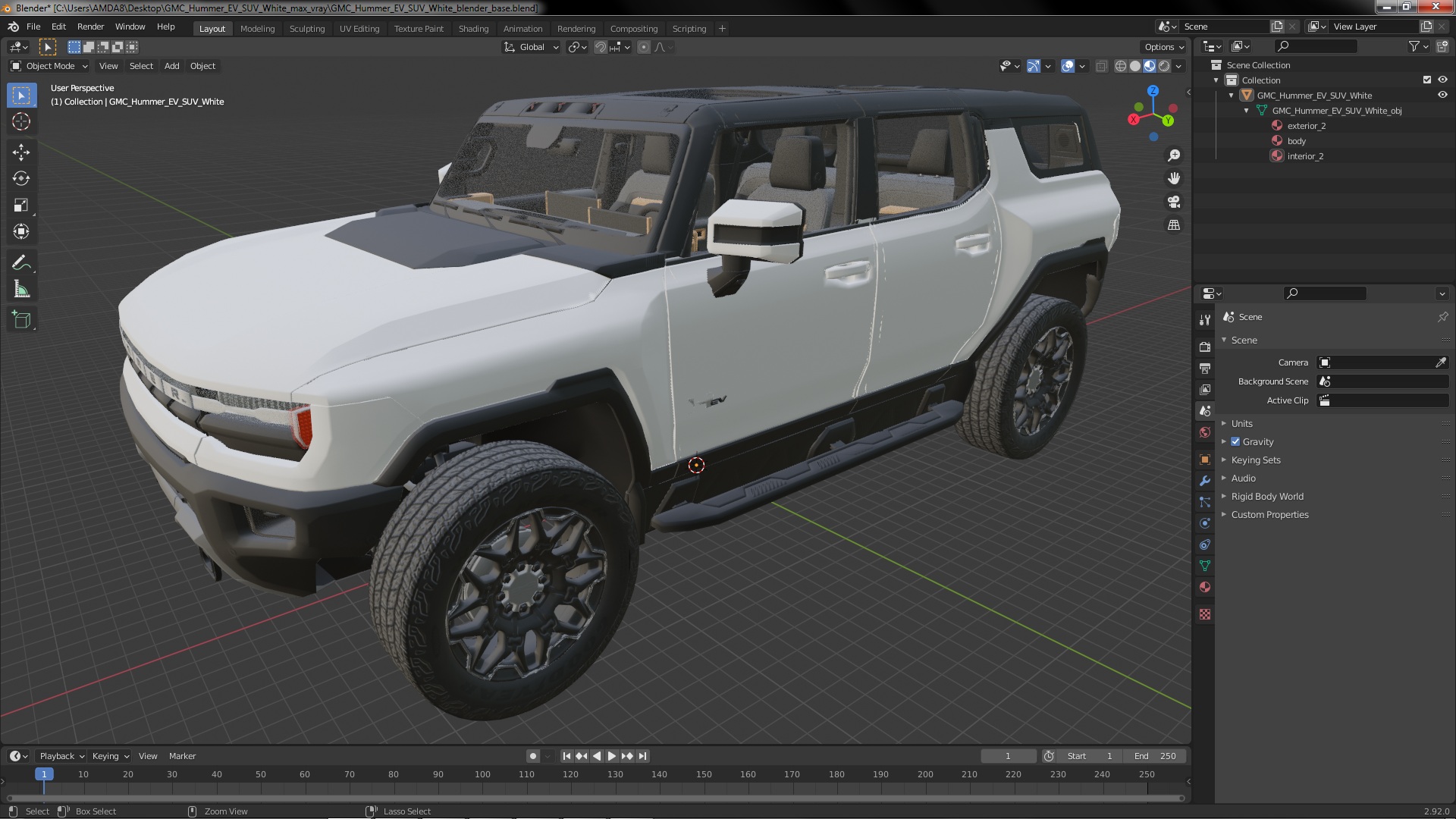
Task: Click the Zoom viewport icon
Action: point(1174,155)
